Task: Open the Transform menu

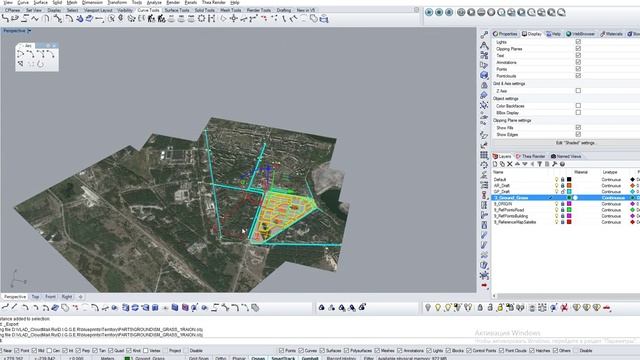Action: [x=117, y=2]
